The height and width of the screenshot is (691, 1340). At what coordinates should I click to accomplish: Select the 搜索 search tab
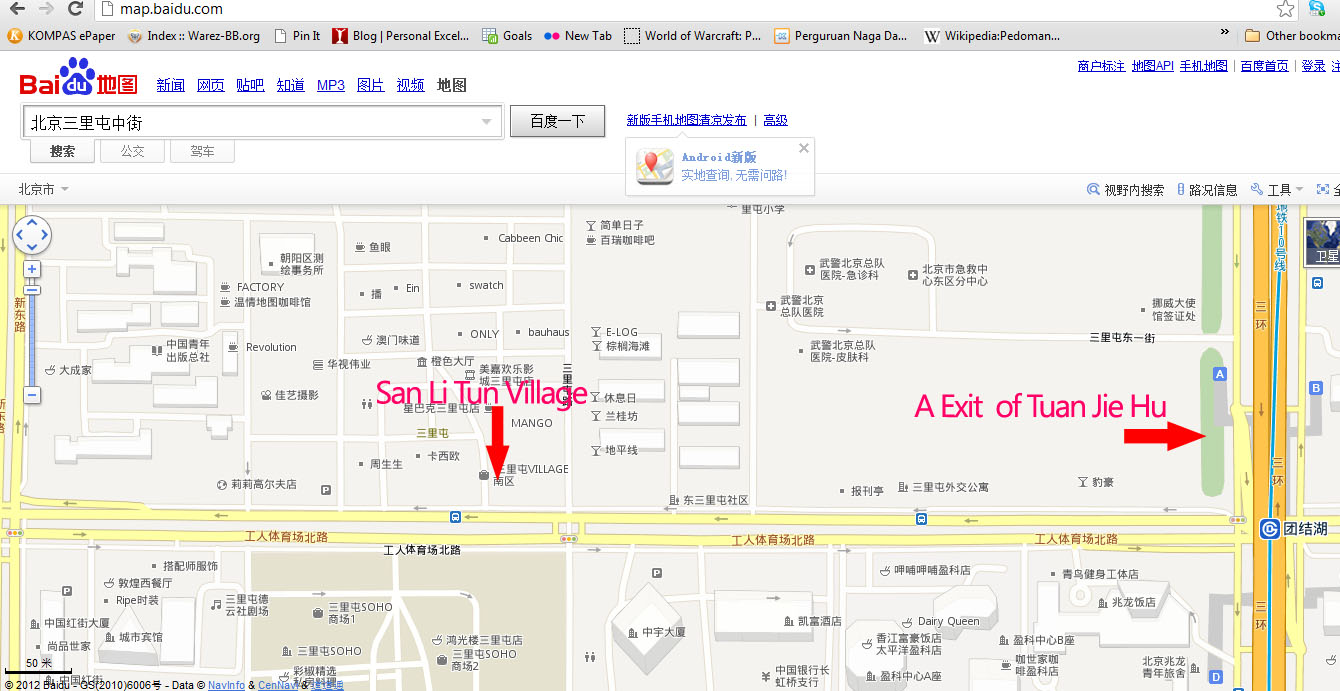(x=62, y=152)
